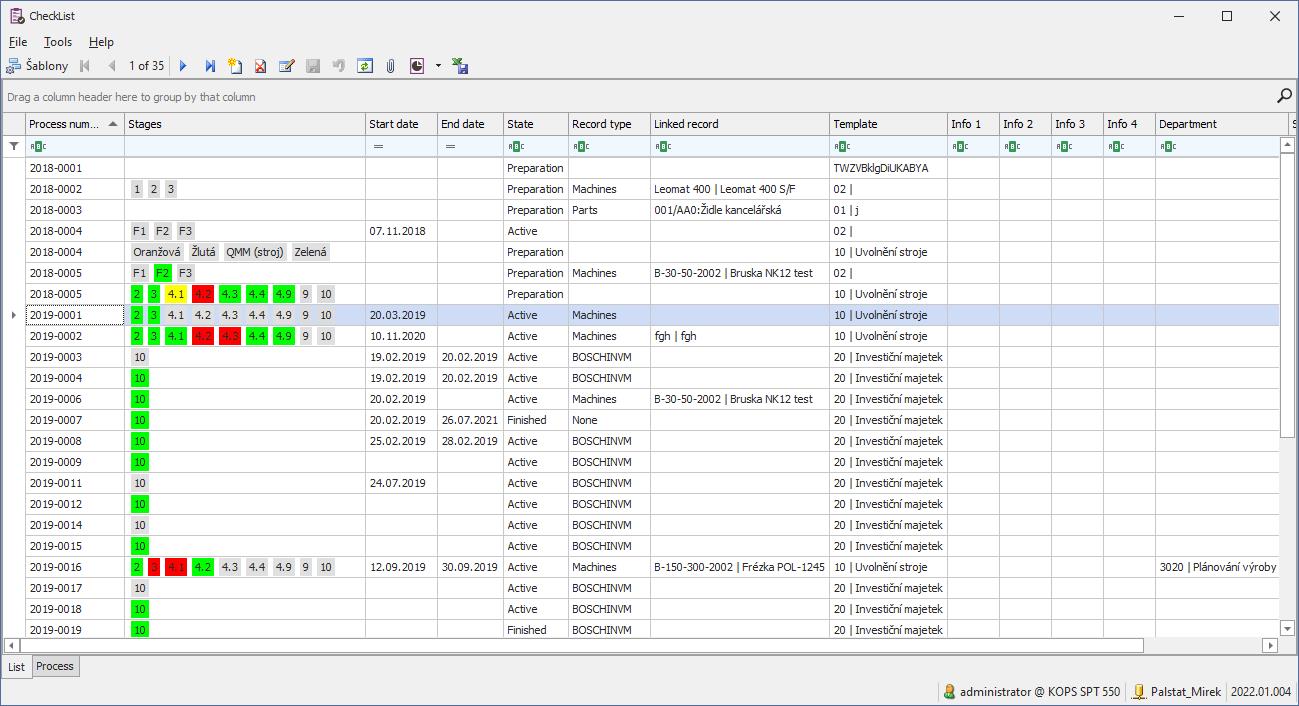Click the Department column header
The image size is (1299, 706).
(x=1222, y=124)
